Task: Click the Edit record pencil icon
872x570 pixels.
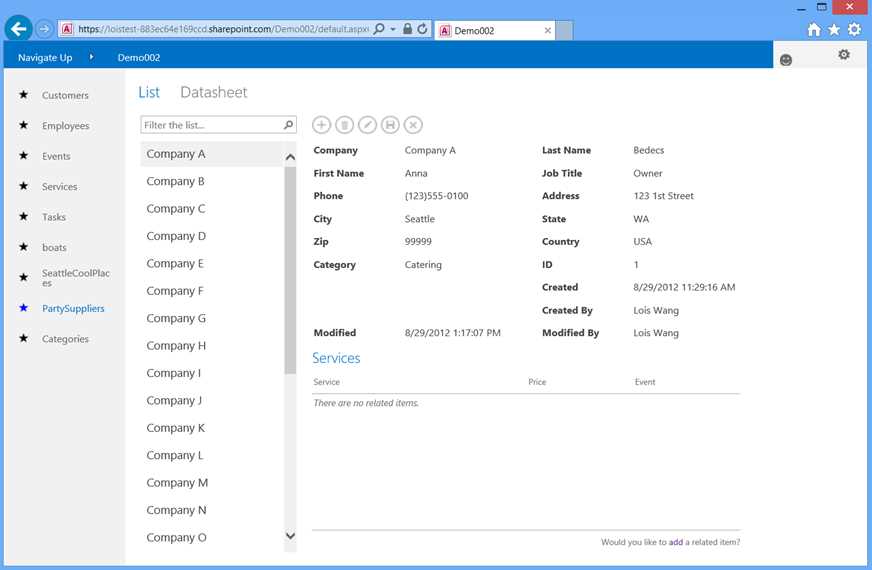Action: [367, 125]
